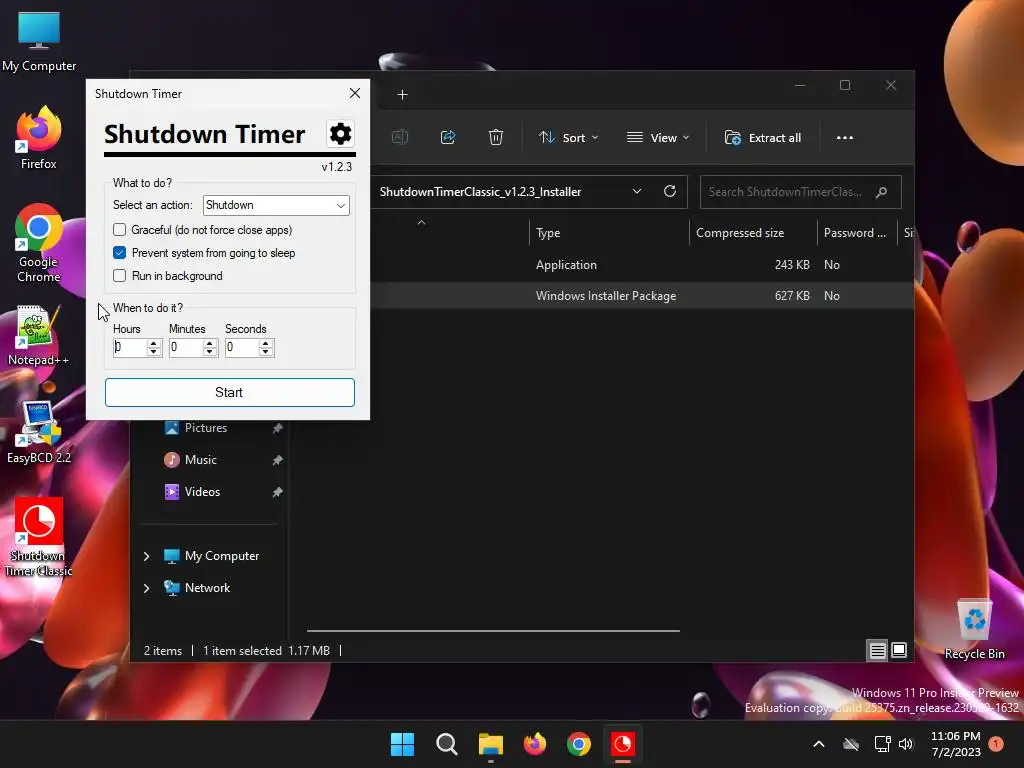Enable Run in background option
The height and width of the screenshot is (768, 1024).
[x=120, y=276]
